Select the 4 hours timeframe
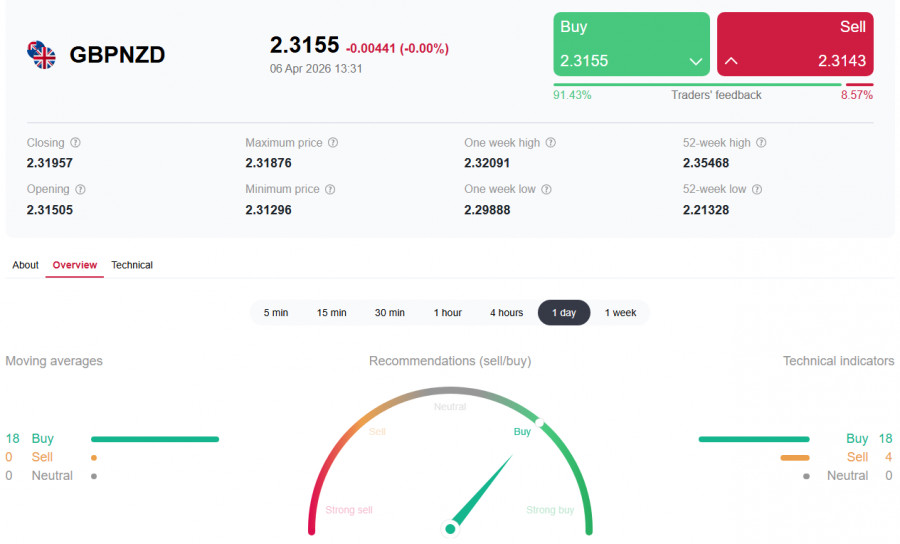Viewport: 900px width, 544px height. coord(506,313)
